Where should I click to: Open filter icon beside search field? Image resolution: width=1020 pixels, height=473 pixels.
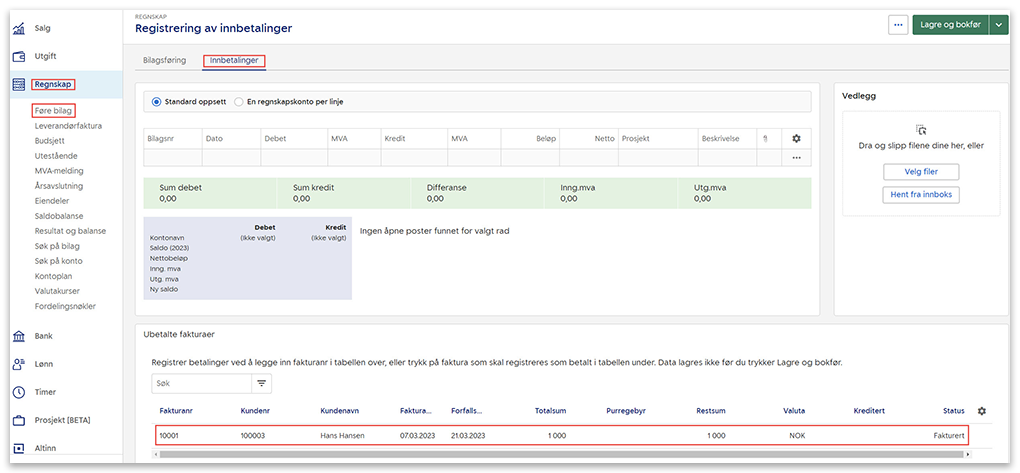(262, 383)
